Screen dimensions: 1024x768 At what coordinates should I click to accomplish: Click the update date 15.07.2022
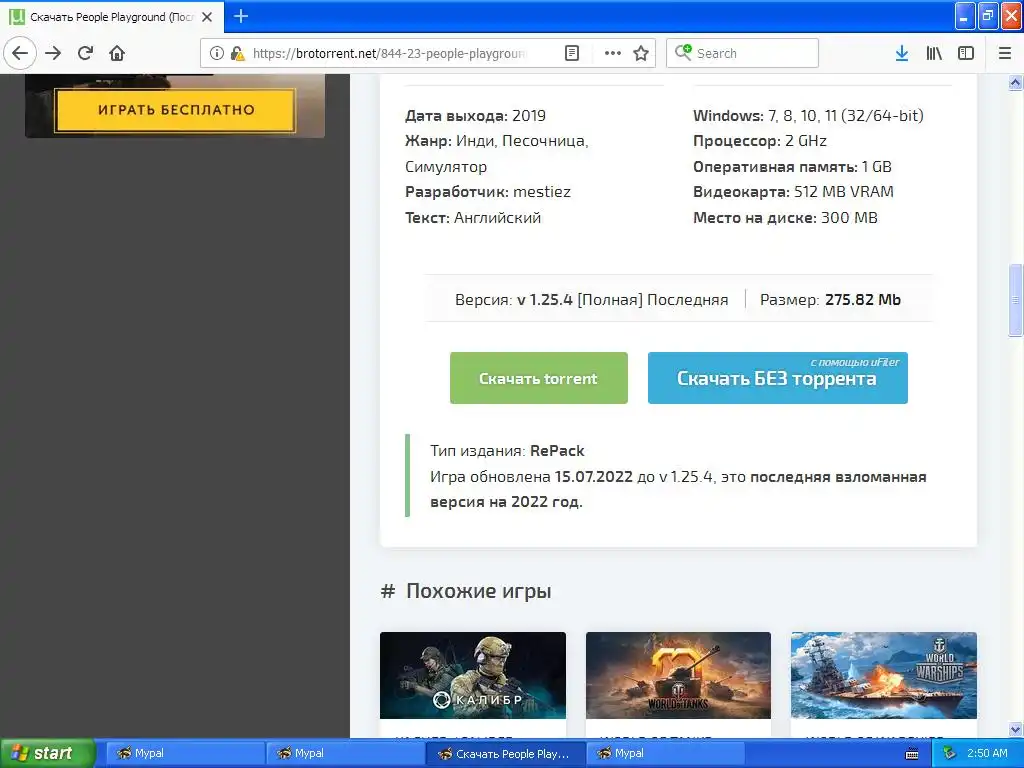(594, 477)
